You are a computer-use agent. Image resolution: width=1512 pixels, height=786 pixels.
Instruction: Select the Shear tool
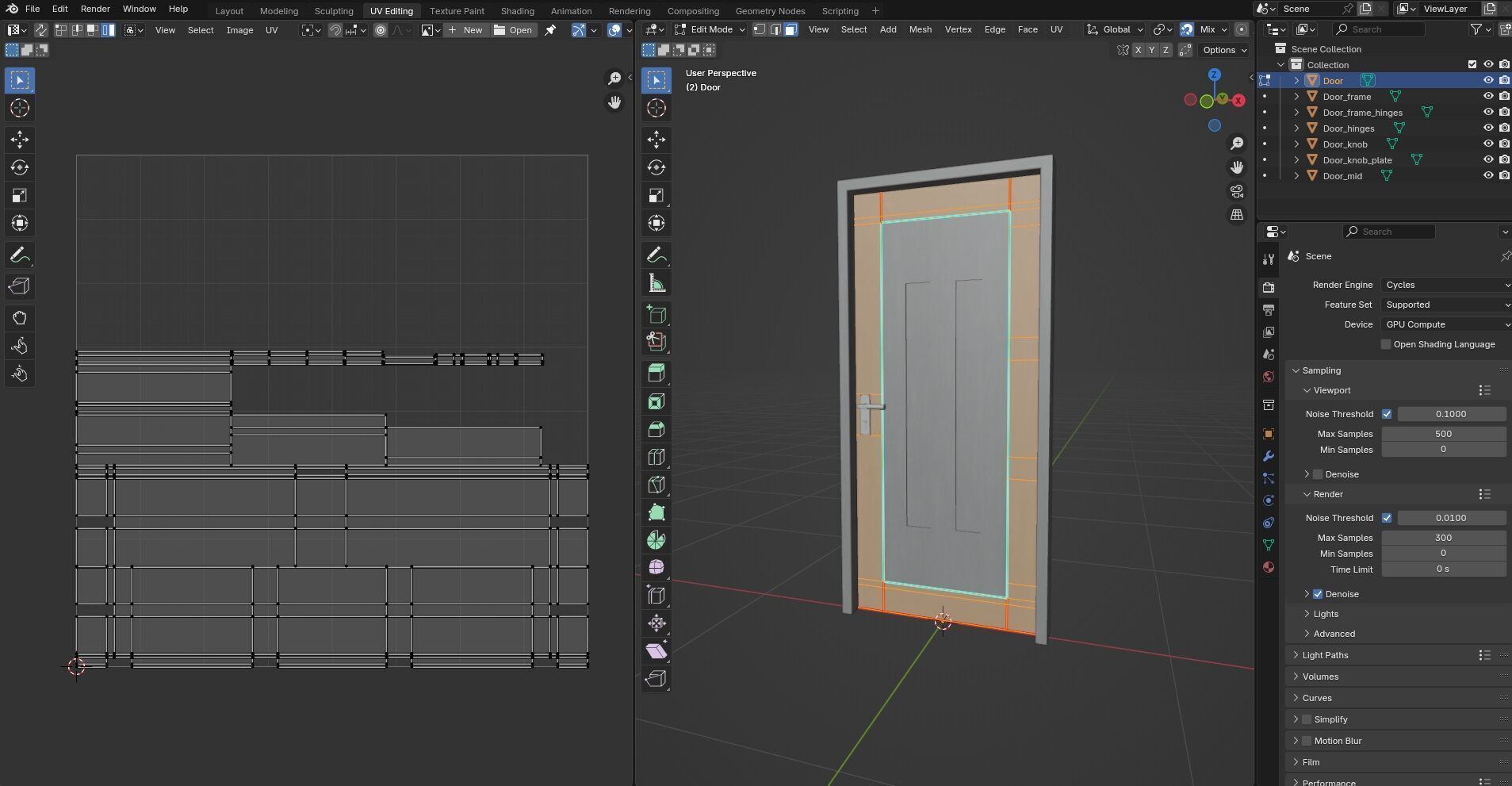pyautogui.click(x=656, y=650)
